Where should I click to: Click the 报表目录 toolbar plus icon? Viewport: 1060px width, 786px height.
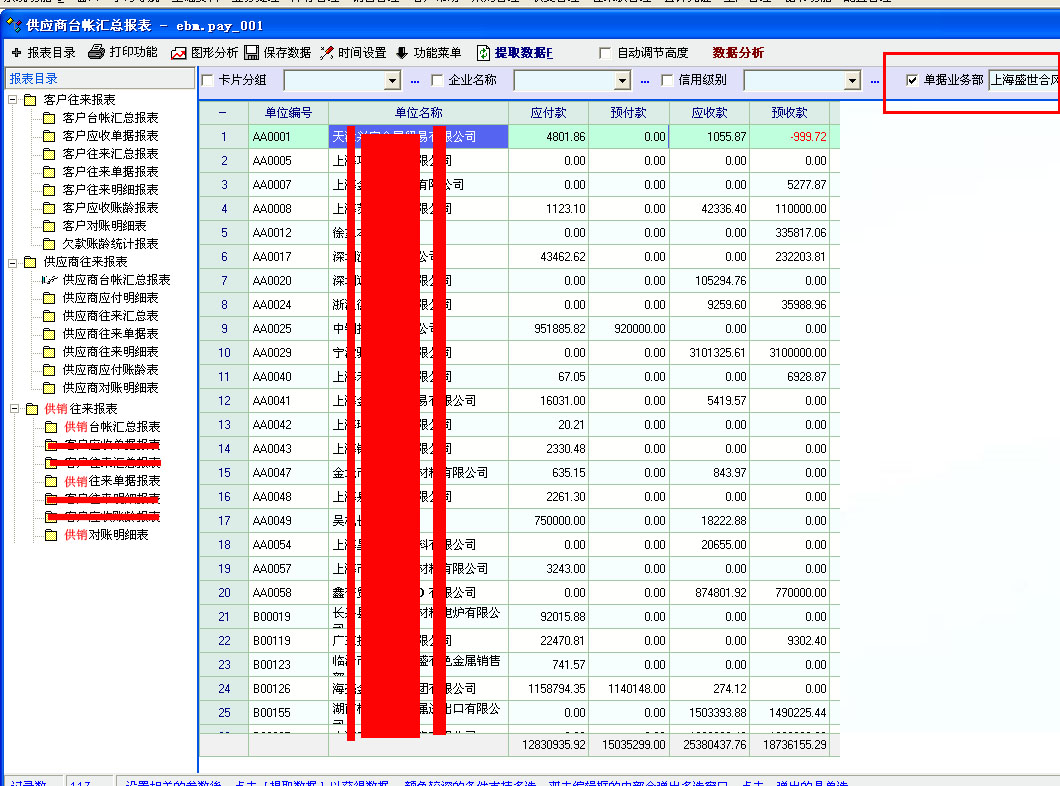(x=16, y=52)
